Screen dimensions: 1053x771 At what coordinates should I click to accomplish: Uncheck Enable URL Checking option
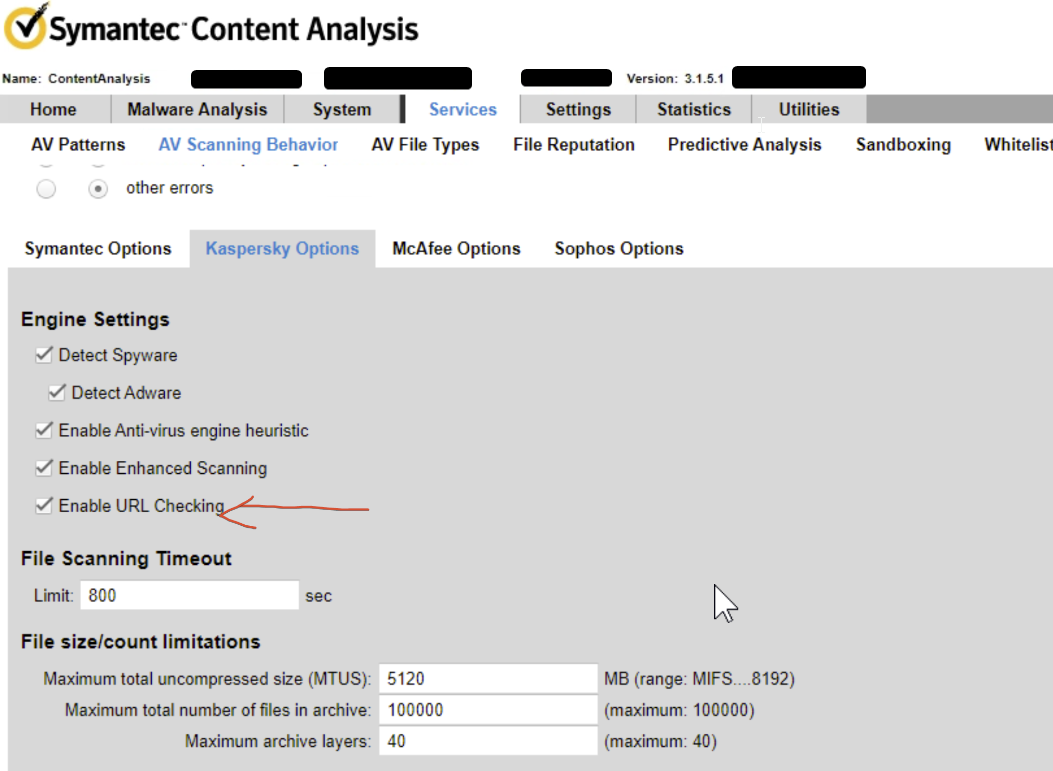(x=43, y=506)
